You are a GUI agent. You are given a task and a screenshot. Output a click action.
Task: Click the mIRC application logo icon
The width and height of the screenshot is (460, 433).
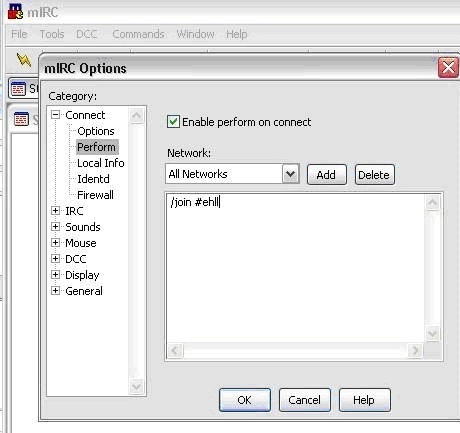[x=15, y=11]
